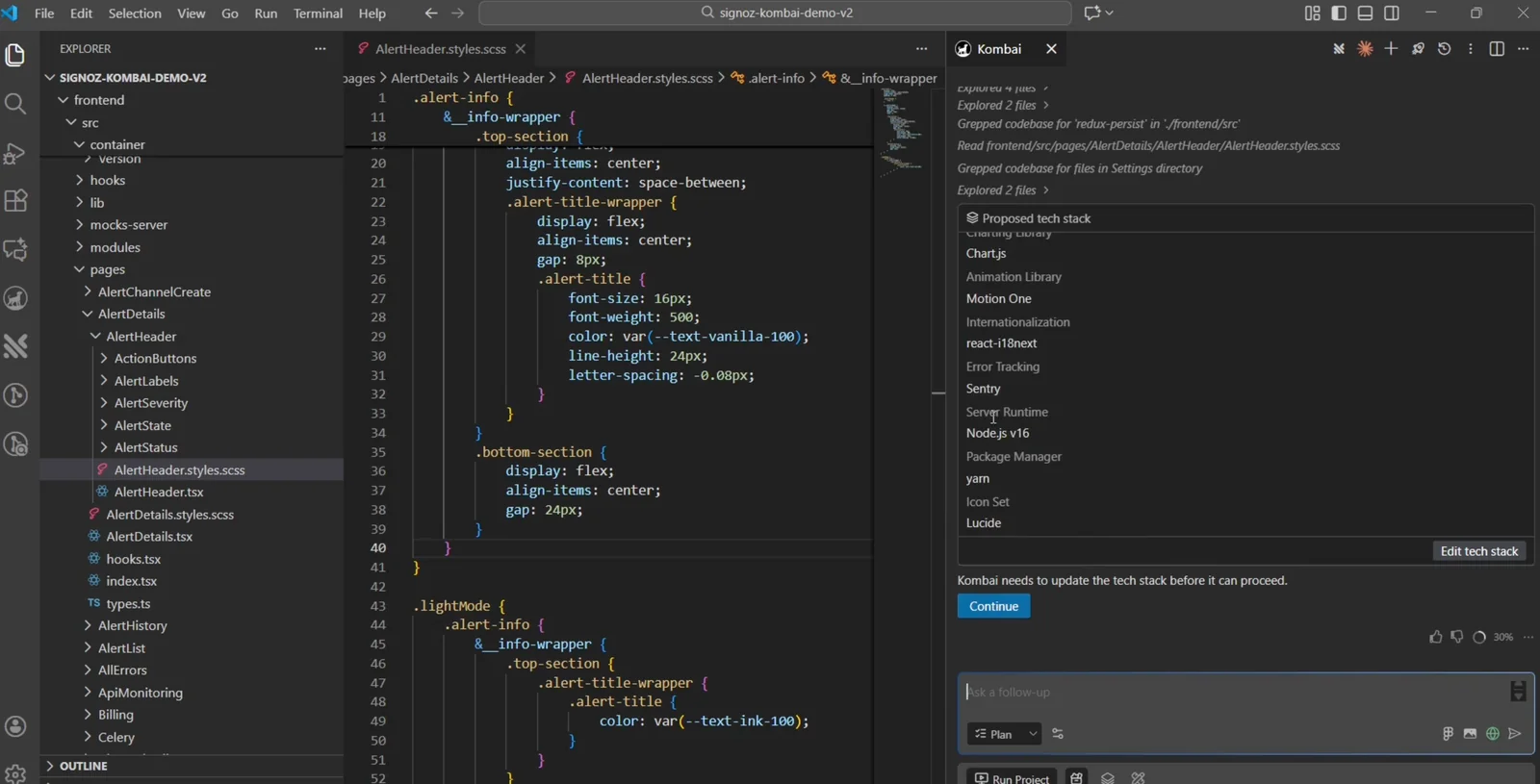The image size is (1540, 784).
Task: Toggle the secondary side bar visibility
Action: click(1392, 13)
